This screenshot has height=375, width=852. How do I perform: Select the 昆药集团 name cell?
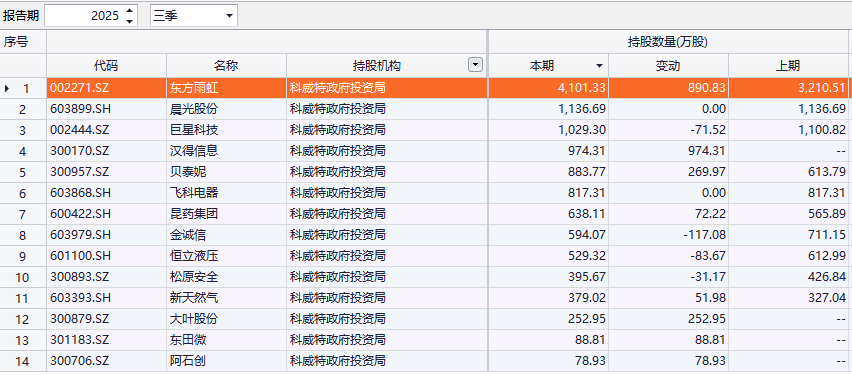click(x=226, y=214)
